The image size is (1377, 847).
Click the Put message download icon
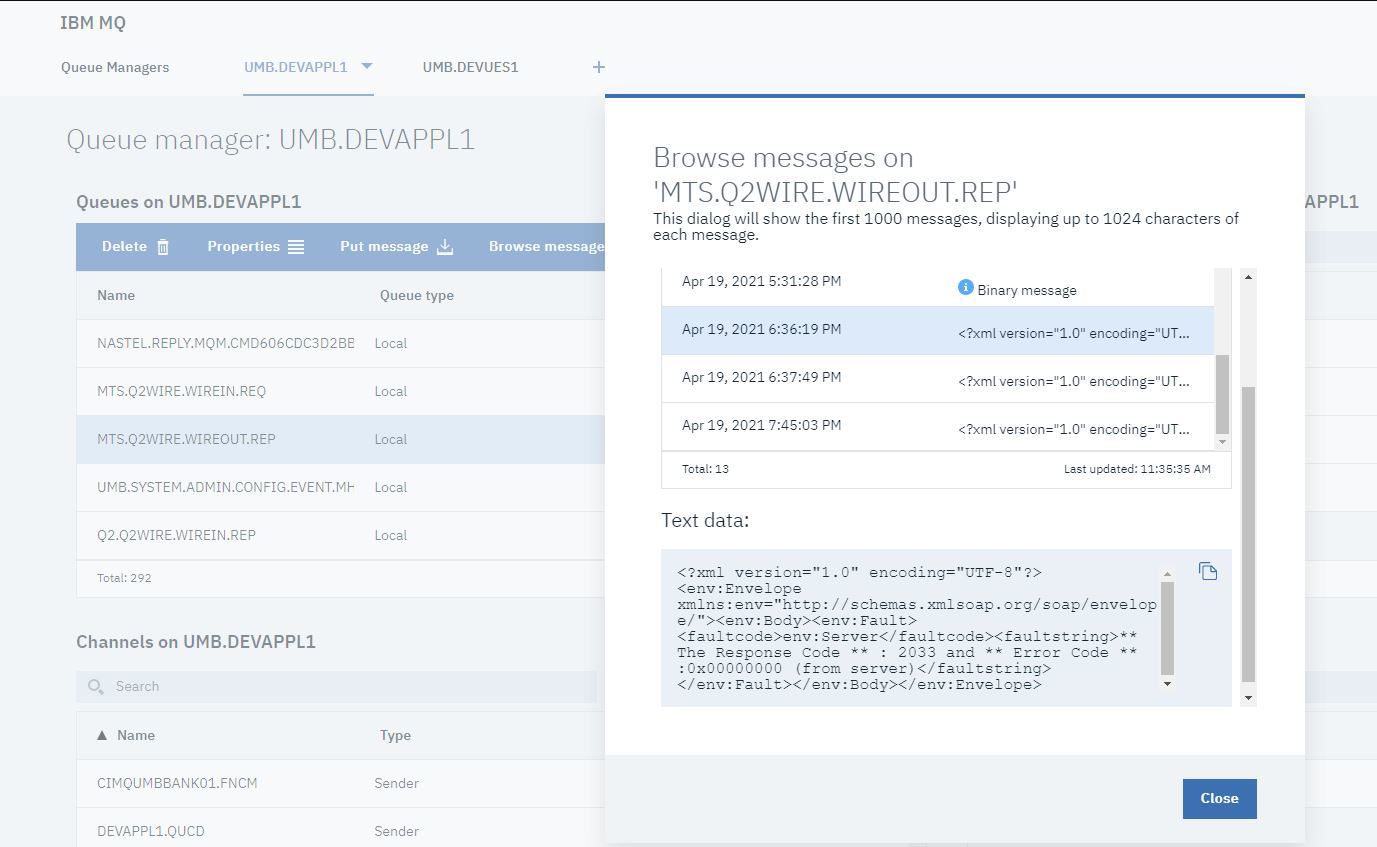(445, 247)
